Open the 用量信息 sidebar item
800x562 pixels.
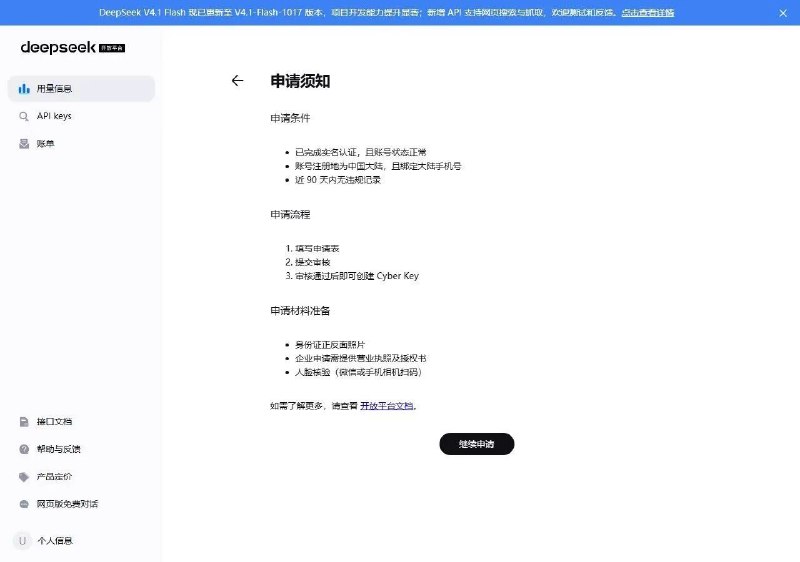click(x=81, y=89)
